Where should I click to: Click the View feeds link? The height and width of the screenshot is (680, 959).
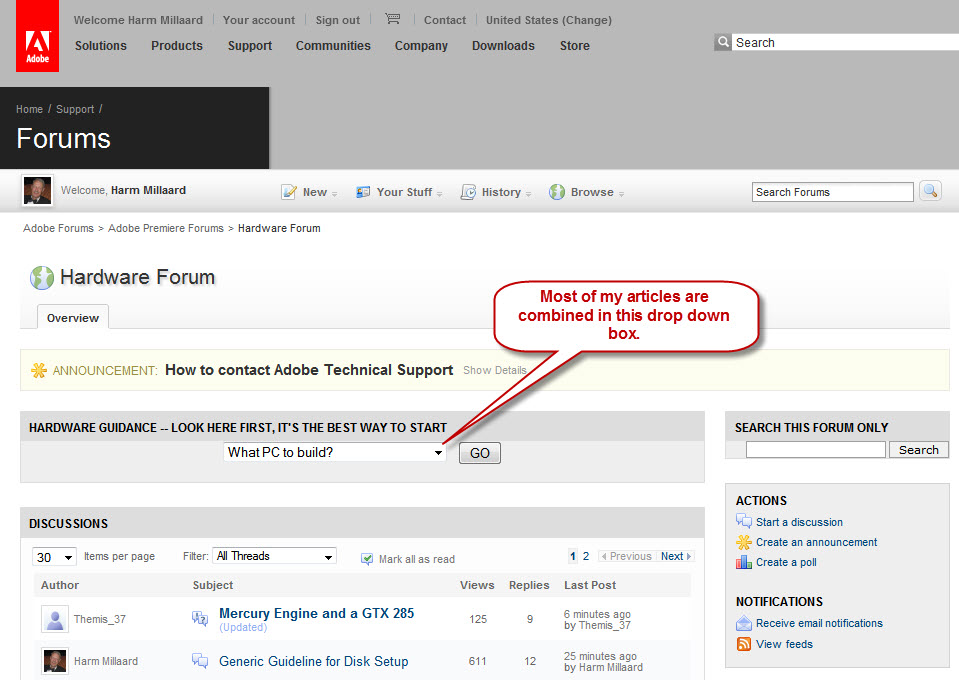785,644
